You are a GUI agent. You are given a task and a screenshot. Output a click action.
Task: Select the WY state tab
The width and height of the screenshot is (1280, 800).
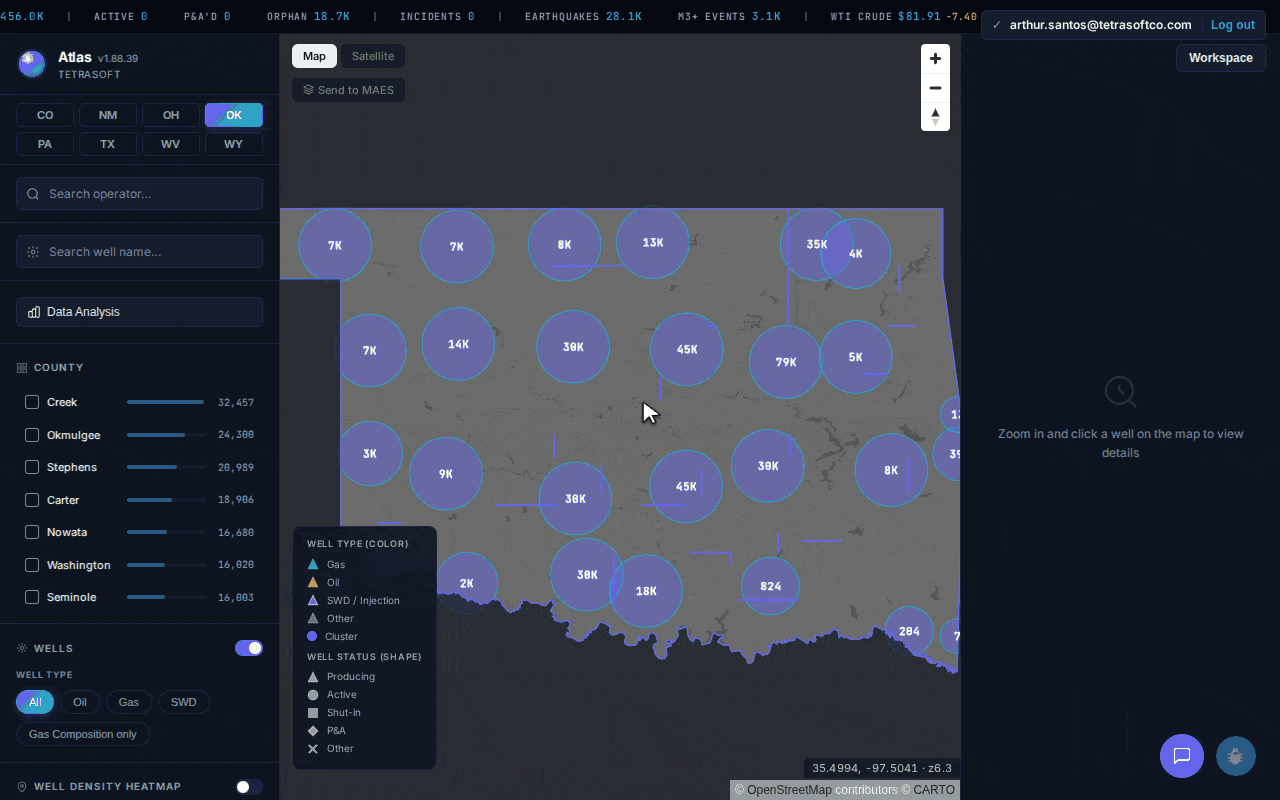point(234,144)
